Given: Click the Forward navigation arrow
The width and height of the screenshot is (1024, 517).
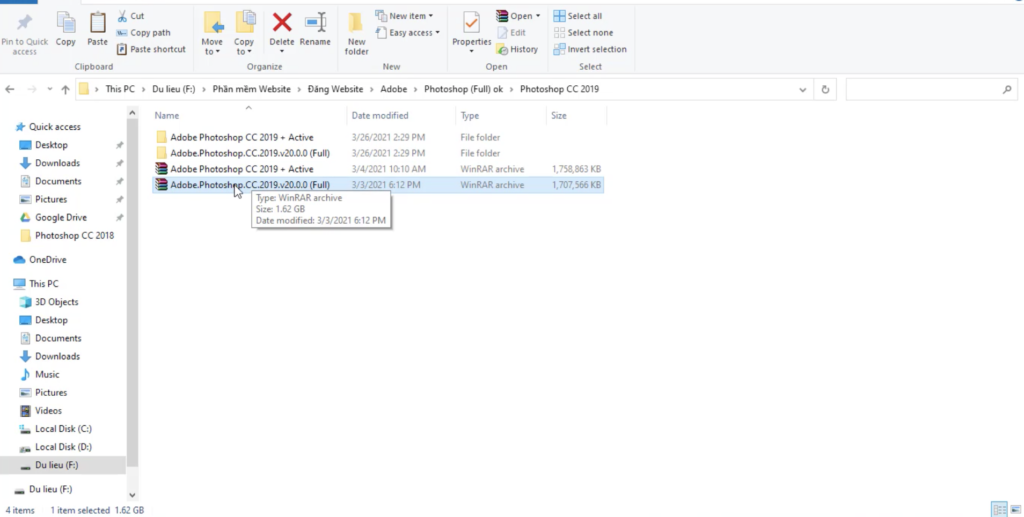Looking at the screenshot, I should [x=31, y=89].
